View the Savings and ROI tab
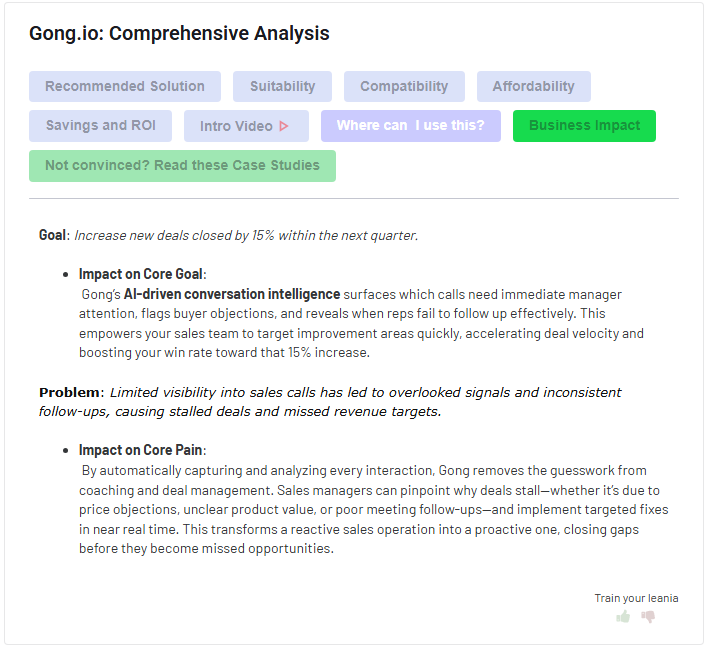Viewport: 707px width, 647px height. click(x=100, y=126)
